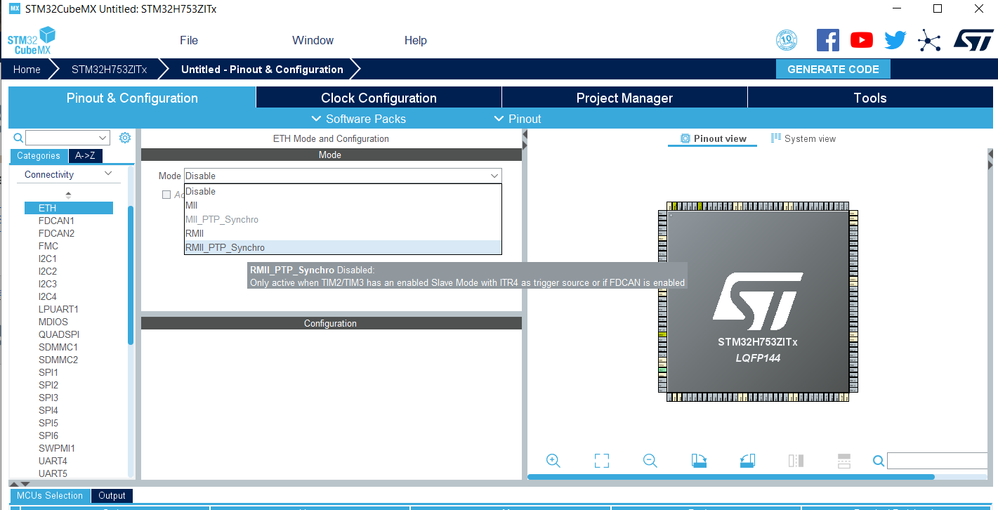
Task: Open the Window menu
Action: [x=313, y=40]
